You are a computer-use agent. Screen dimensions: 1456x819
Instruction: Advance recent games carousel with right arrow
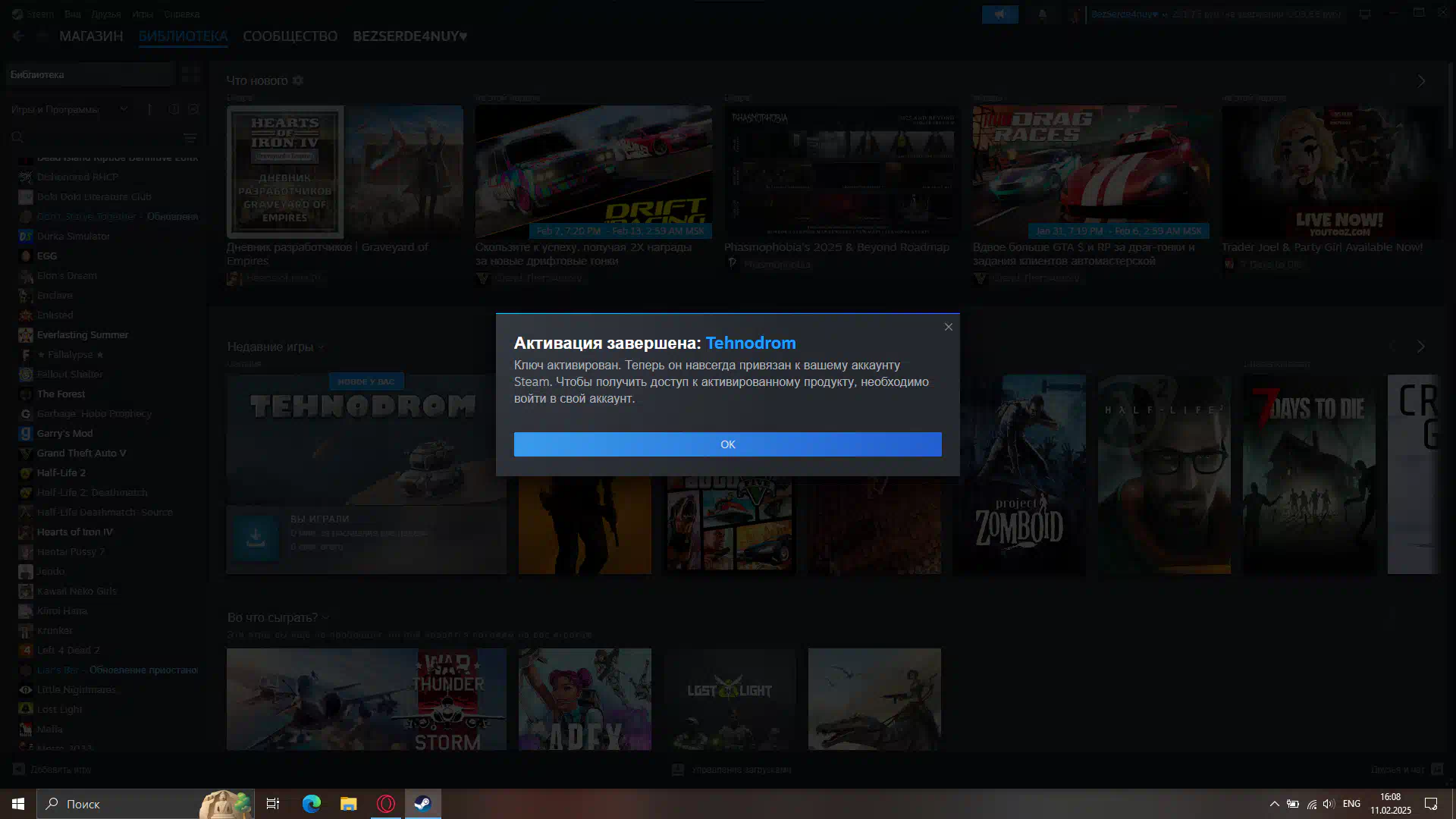(x=1420, y=347)
